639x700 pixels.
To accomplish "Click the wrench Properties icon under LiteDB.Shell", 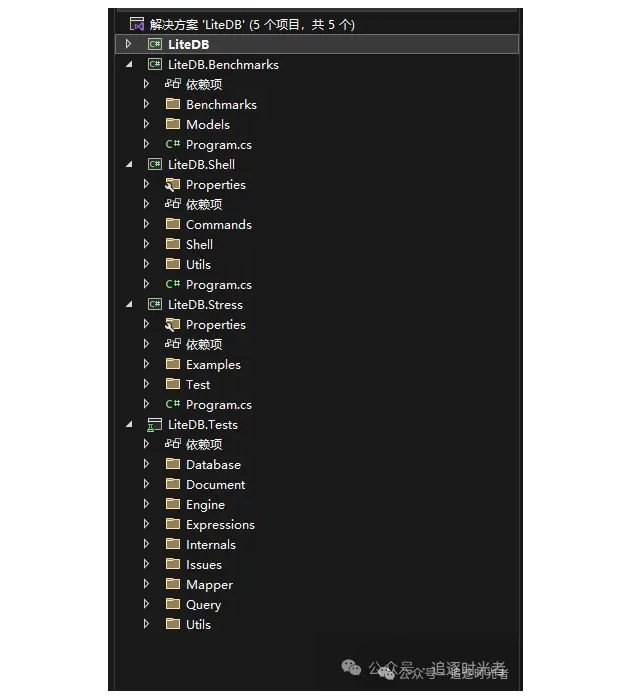I will tap(173, 184).
